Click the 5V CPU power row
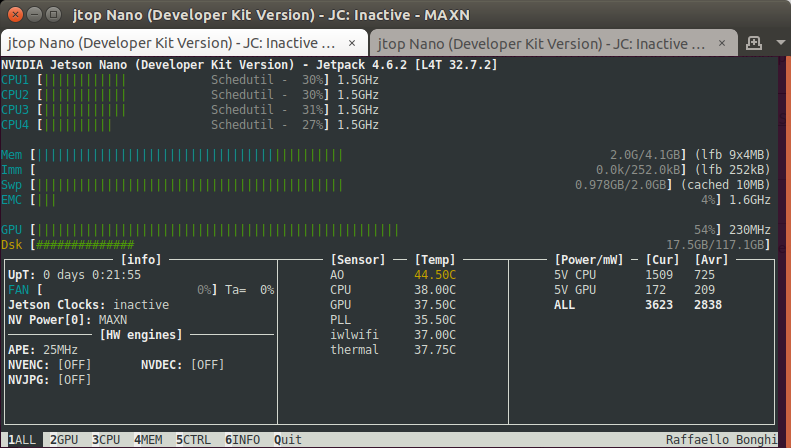Viewport: 791px width, 448px height. 634,275
